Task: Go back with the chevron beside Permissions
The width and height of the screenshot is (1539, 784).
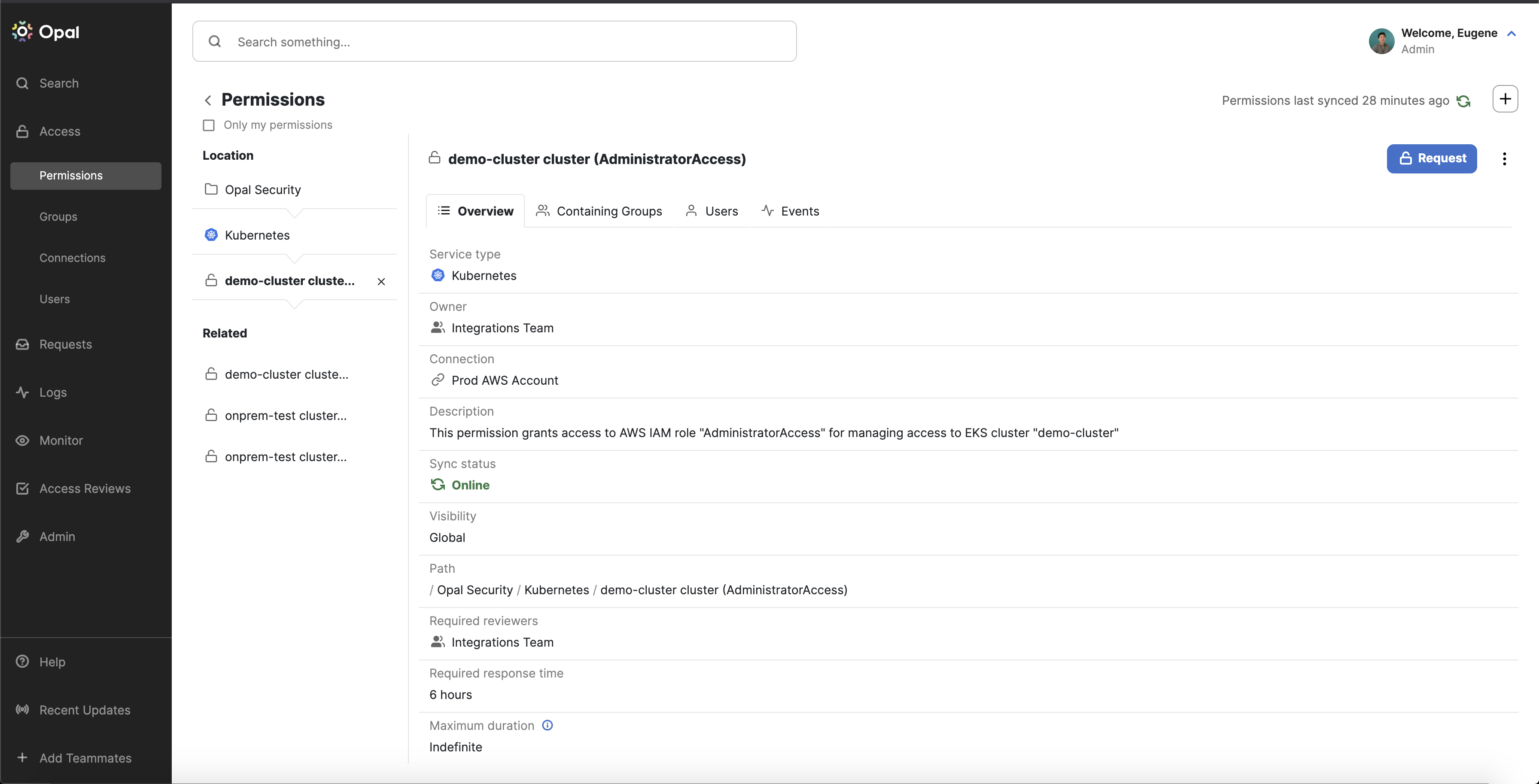Action: (x=208, y=100)
